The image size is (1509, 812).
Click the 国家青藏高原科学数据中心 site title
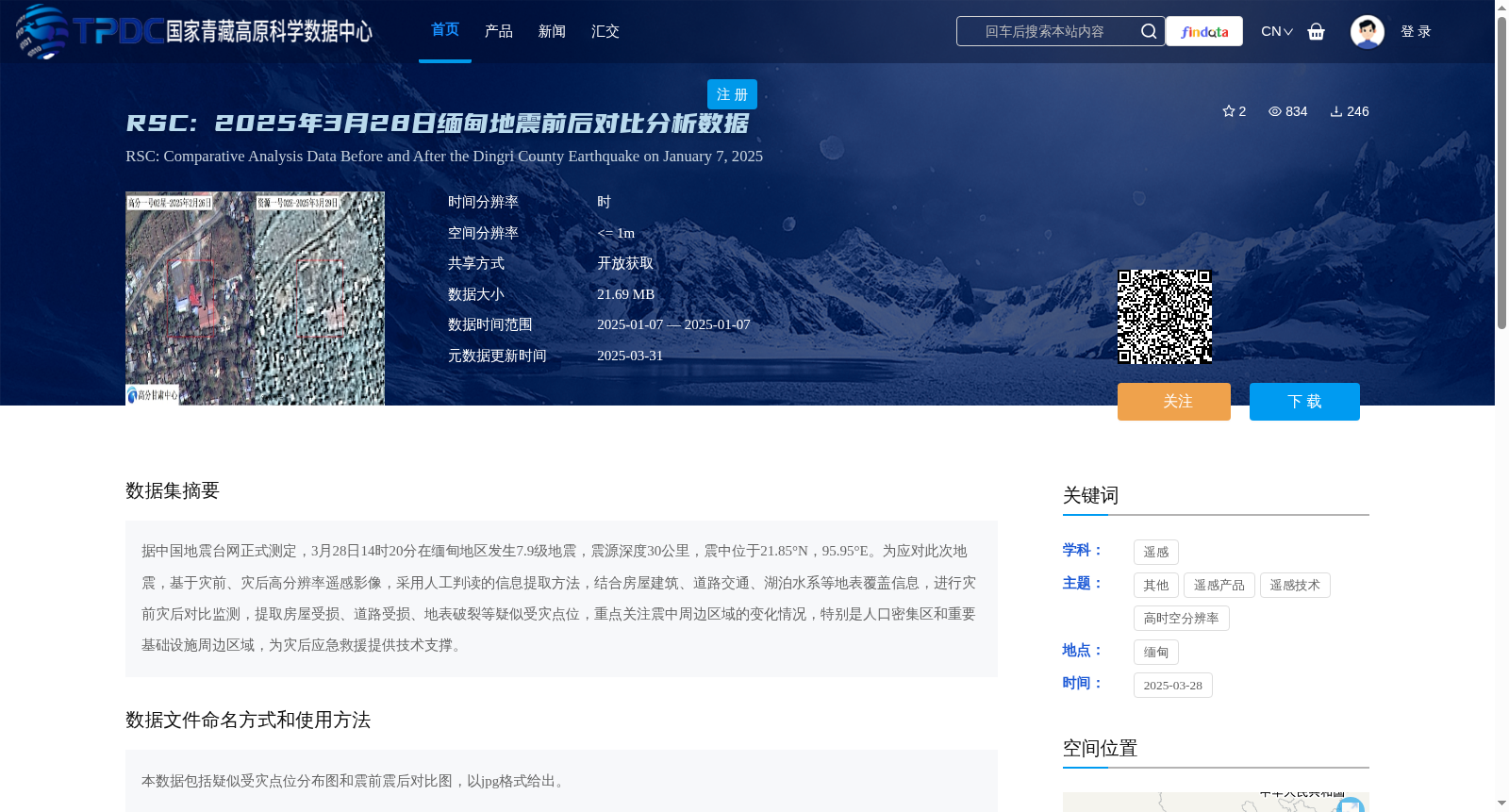270,31
